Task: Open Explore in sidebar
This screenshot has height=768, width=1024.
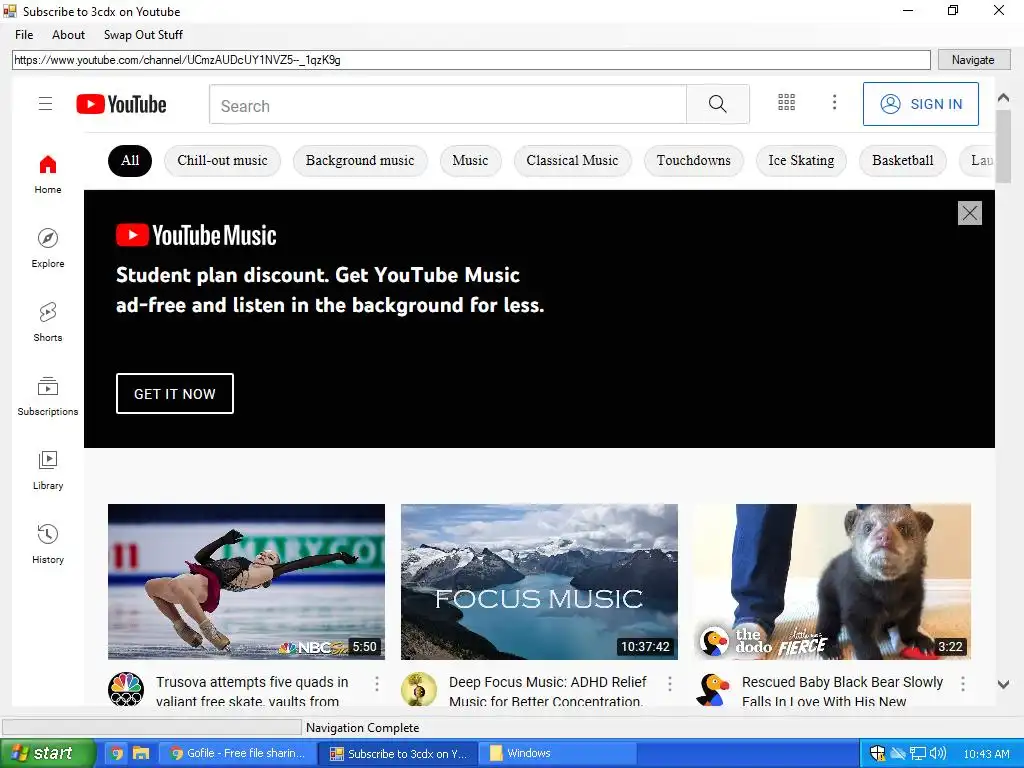Action: (x=48, y=248)
